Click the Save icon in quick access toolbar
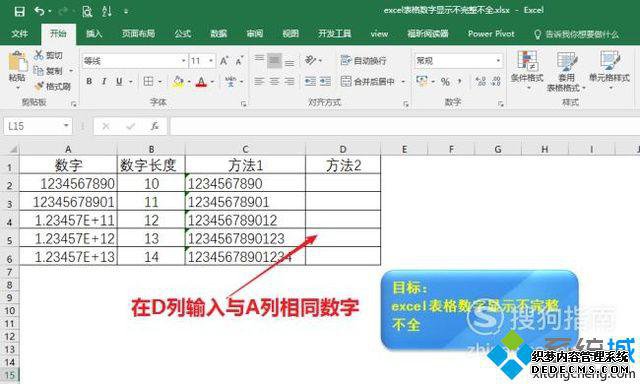Viewport: 640px width, 384px height. [x=19, y=11]
